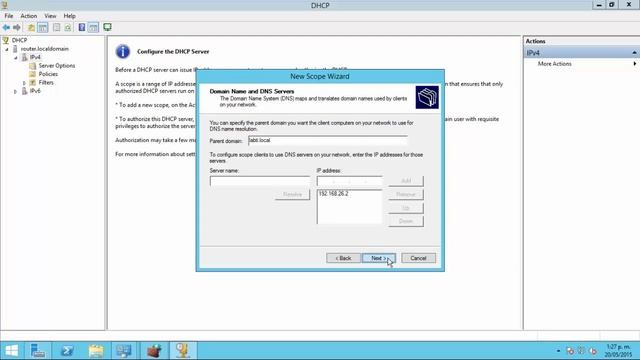
Task: Click the Up one level folder icon
Action: tap(31, 27)
